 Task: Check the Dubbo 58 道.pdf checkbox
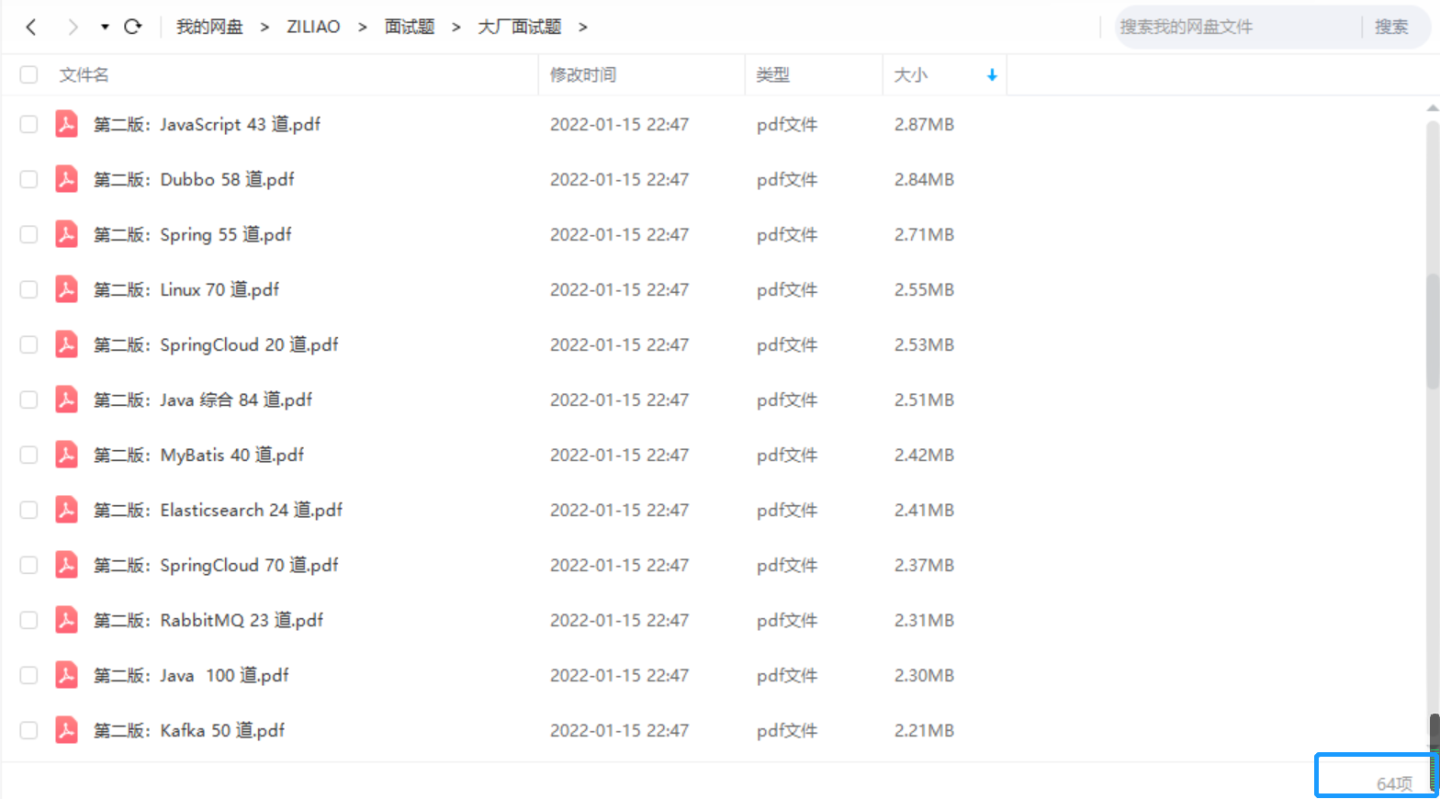tap(29, 179)
